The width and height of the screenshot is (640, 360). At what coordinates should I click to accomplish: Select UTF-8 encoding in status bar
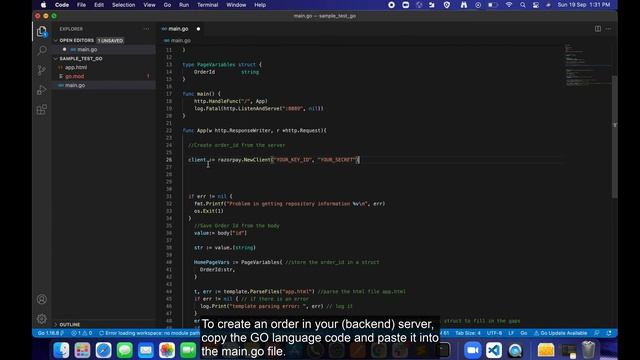click(494, 333)
